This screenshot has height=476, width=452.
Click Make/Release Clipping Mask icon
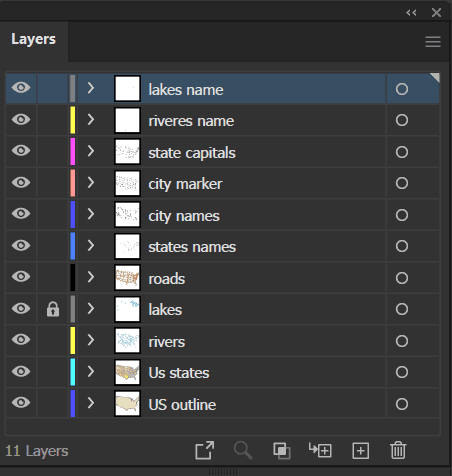tap(282, 451)
